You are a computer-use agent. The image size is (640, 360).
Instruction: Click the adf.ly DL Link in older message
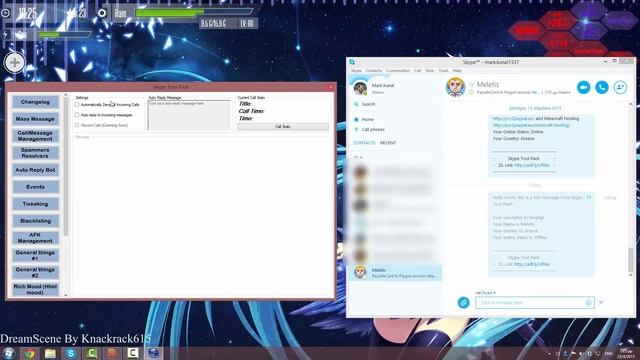point(532,165)
